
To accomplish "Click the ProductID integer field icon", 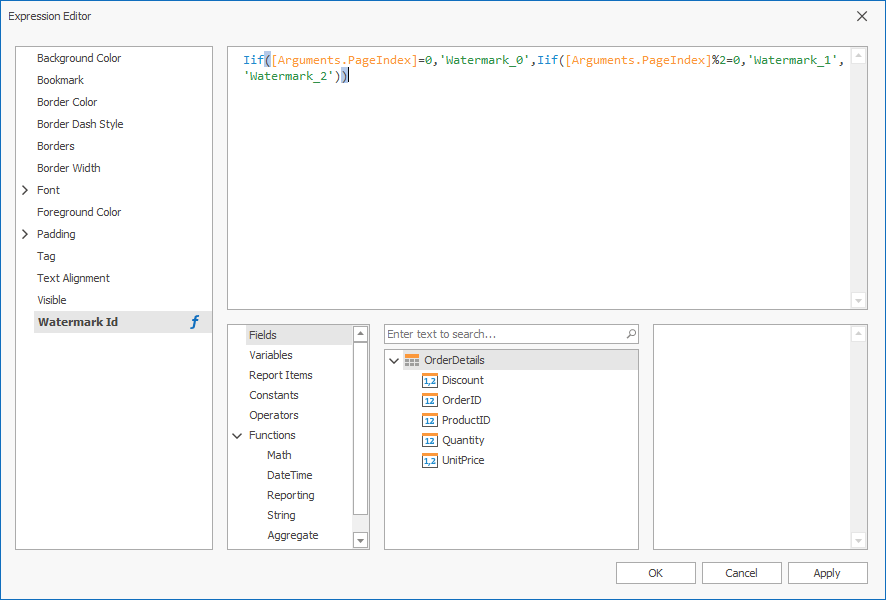I will point(430,420).
